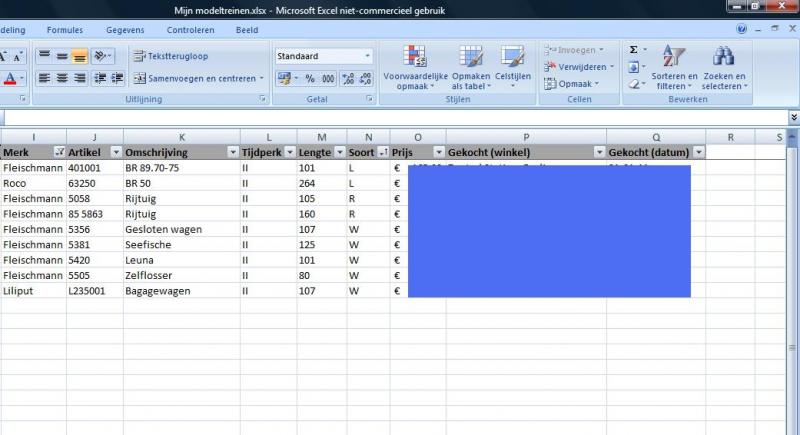800x435 pixels.
Task: Open the Artikel column filter
Action: pyautogui.click(x=116, y=152)
